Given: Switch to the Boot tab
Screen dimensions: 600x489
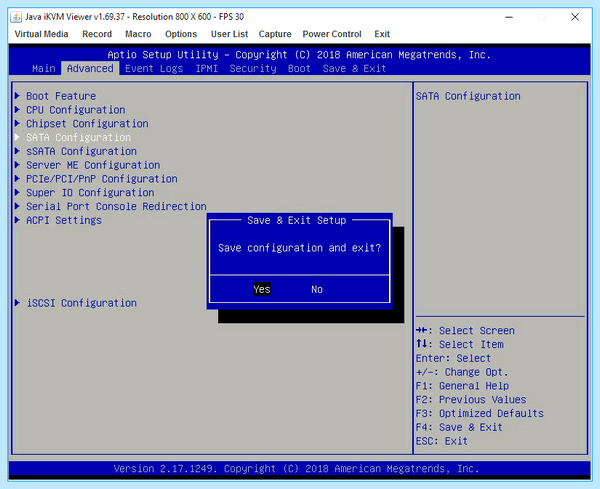Looking at the screenshot, I should pos(299,68).
